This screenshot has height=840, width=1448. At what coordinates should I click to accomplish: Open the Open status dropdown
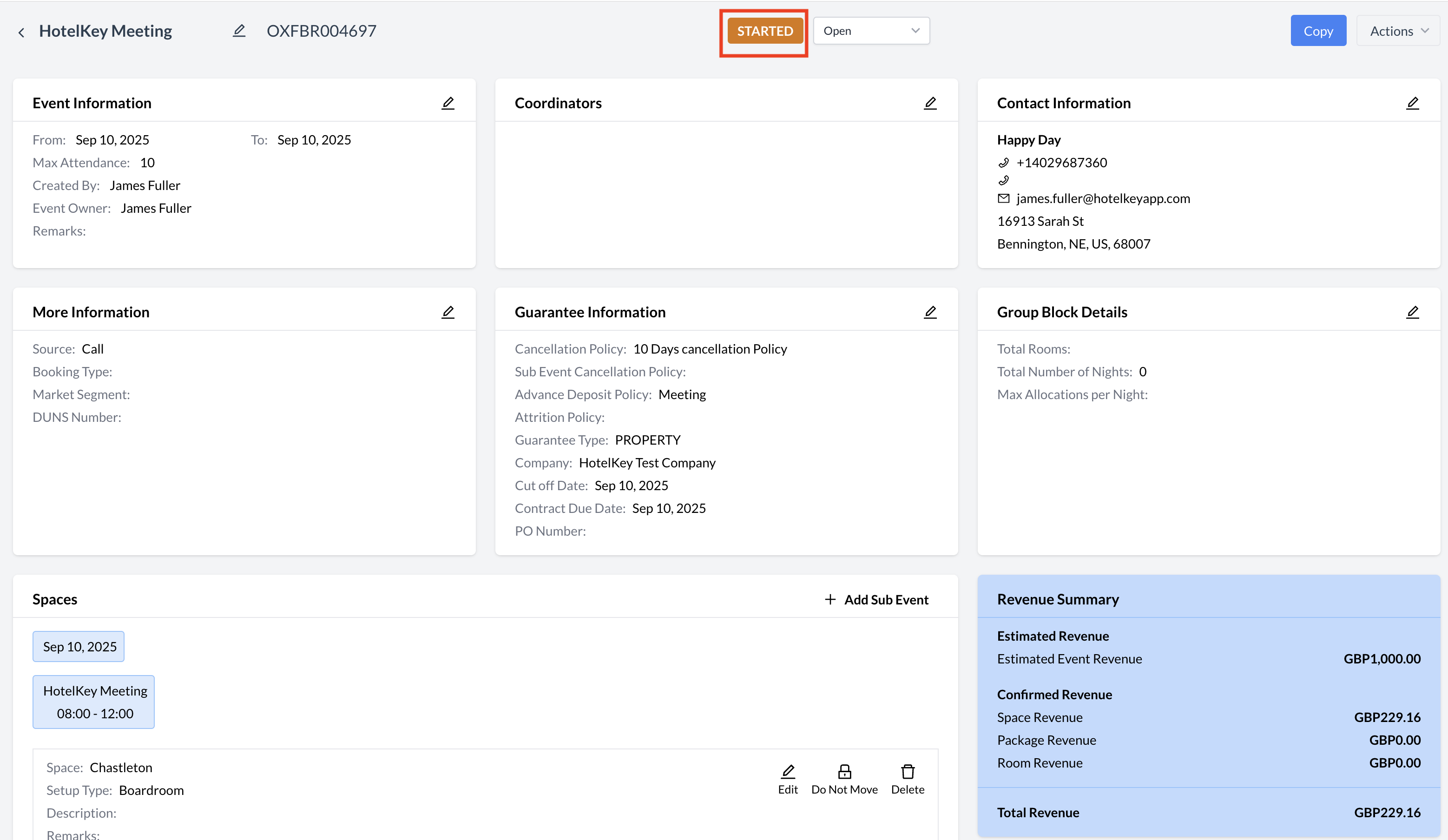pyautogui.click(x=870, y=31)
